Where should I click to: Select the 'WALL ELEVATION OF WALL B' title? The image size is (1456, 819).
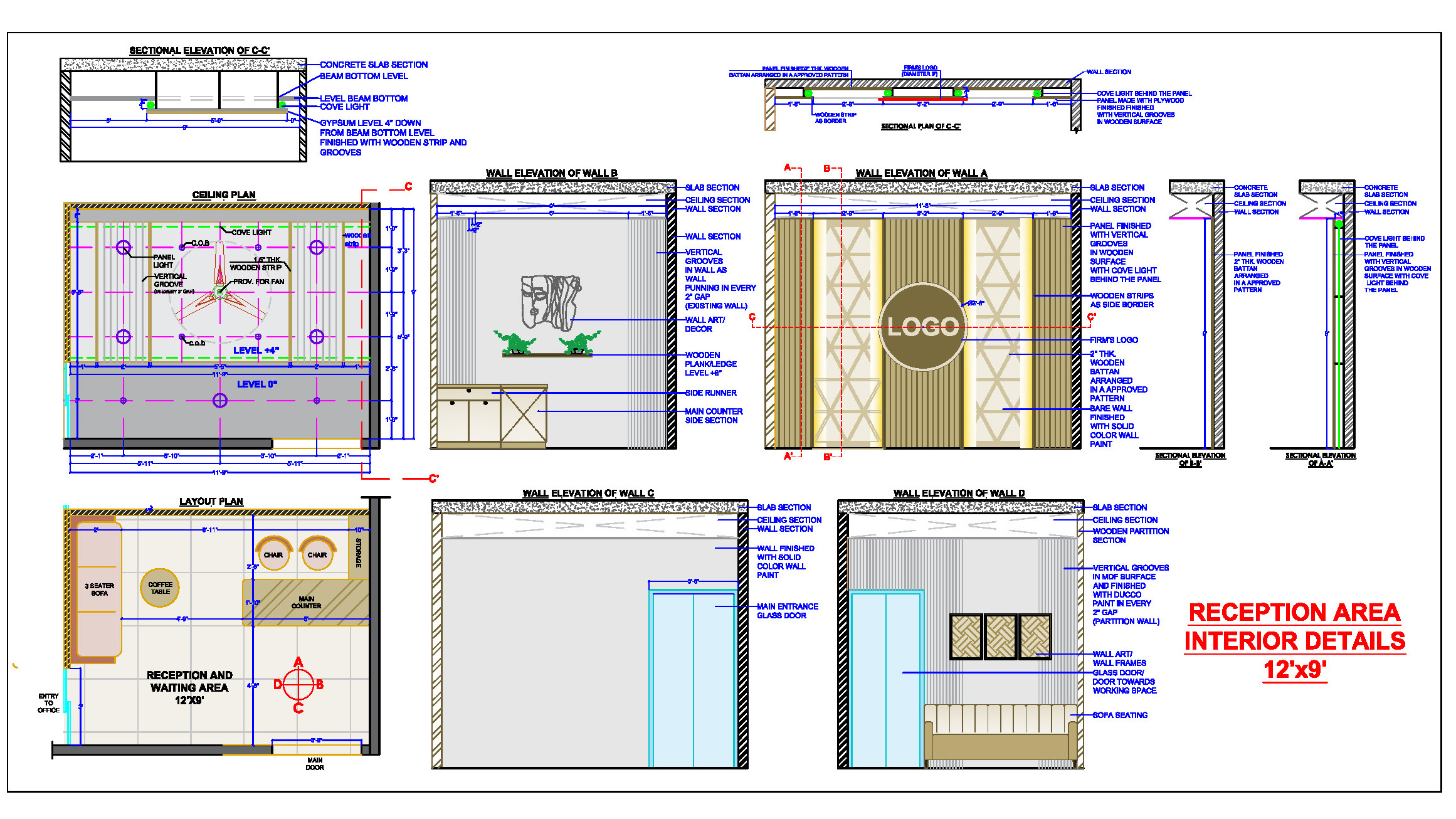pyautogui.click(x=552, y=173)
